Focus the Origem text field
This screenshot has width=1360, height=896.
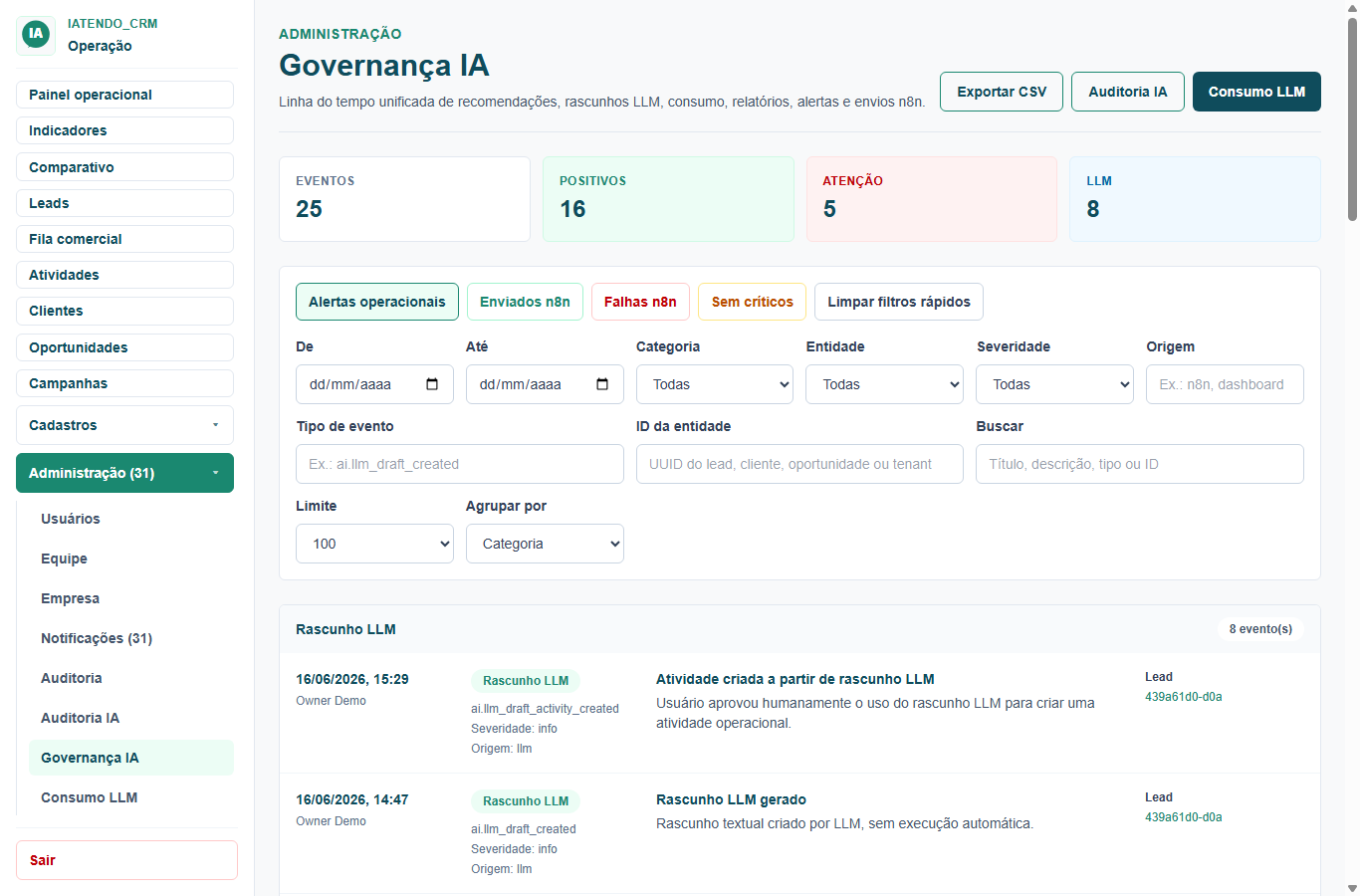[x=1225, y=384]
